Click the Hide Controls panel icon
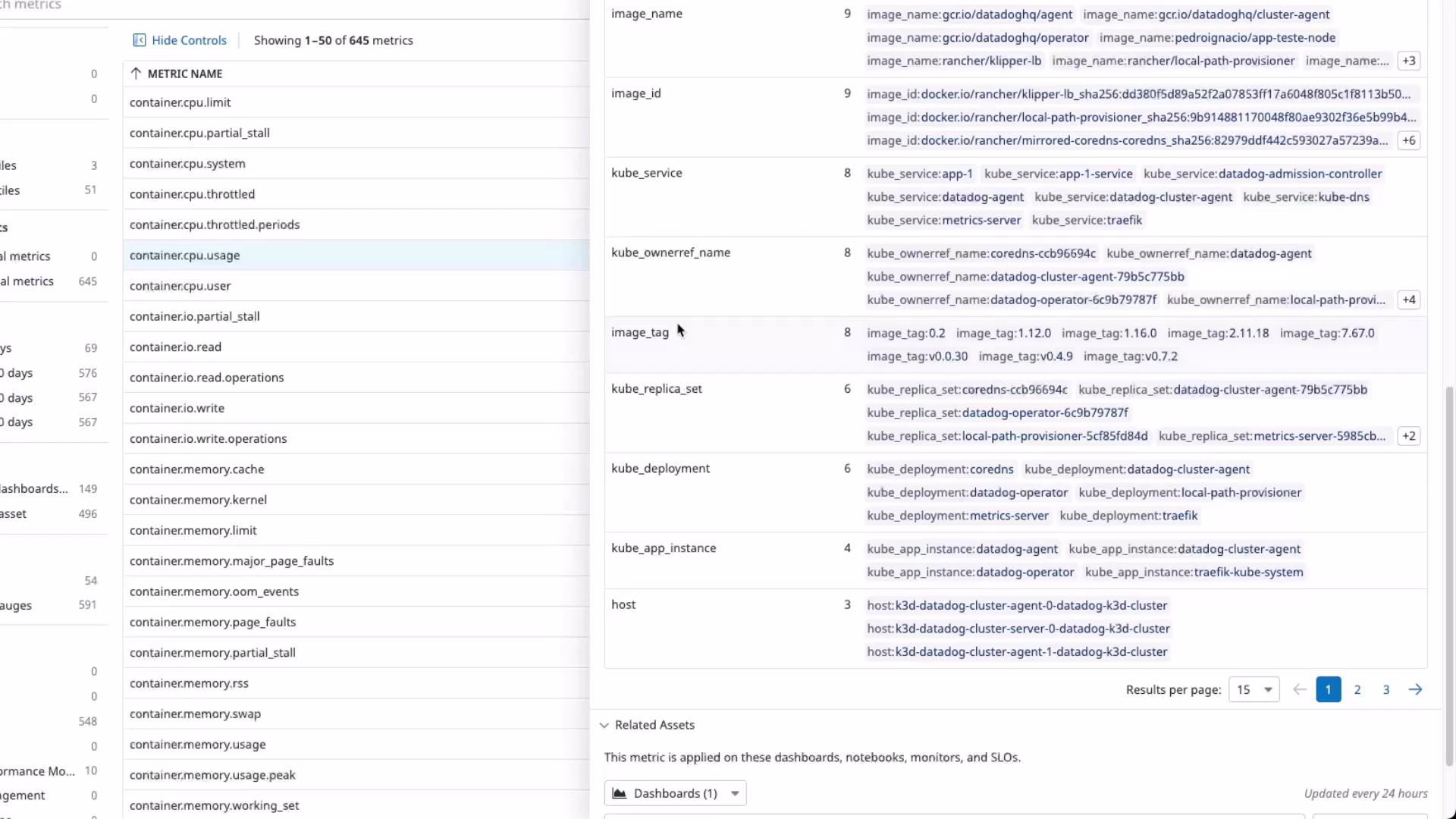 pos(140,40)
